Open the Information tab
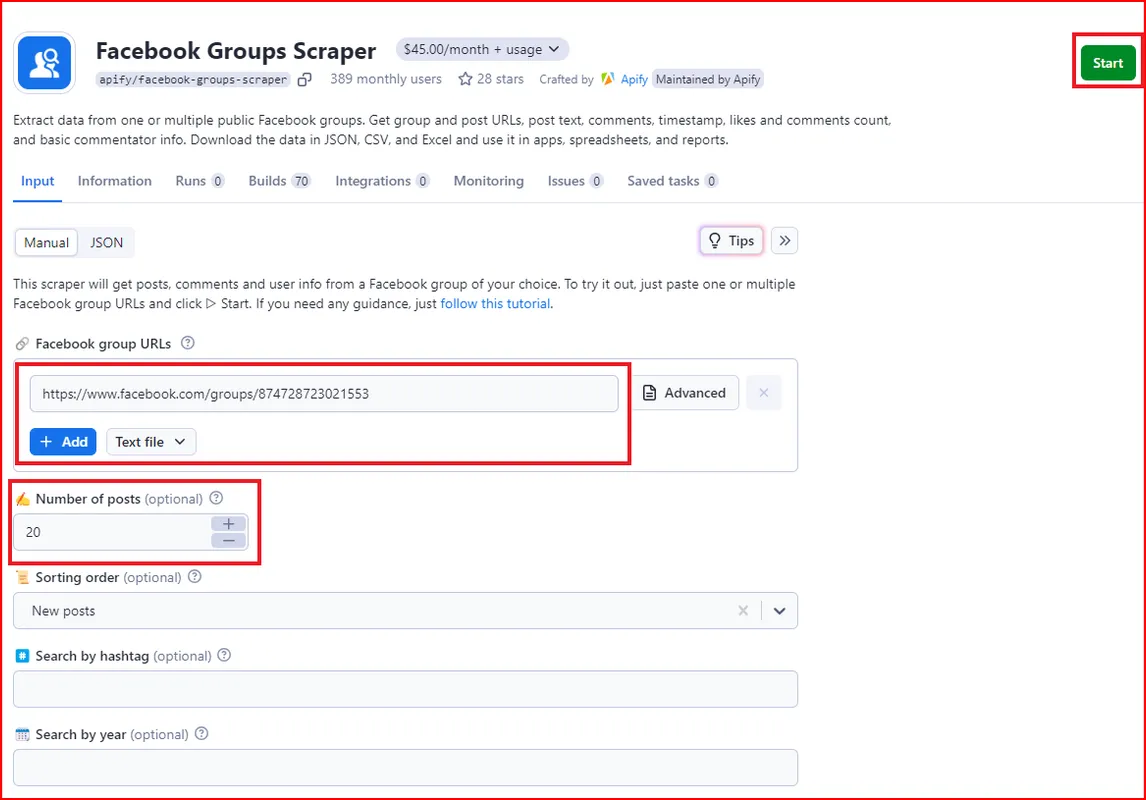 click(115, 181)
